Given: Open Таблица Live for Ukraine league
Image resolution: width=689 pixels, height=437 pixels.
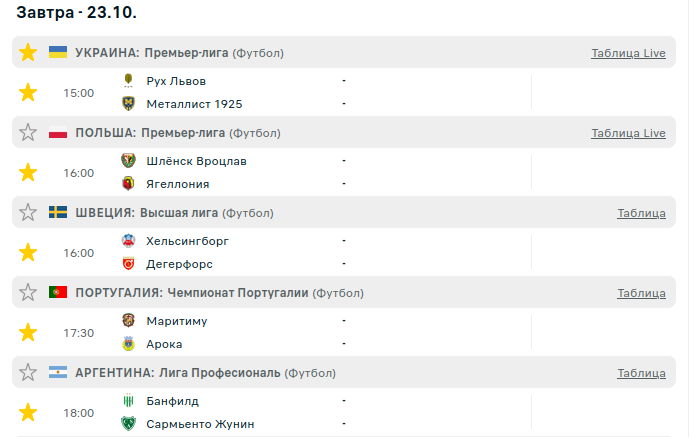Looking at the screenshot, I should tap(628, 53).
